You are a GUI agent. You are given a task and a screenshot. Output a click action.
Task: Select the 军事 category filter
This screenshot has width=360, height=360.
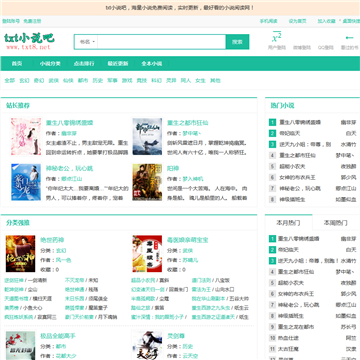(112, 80)
